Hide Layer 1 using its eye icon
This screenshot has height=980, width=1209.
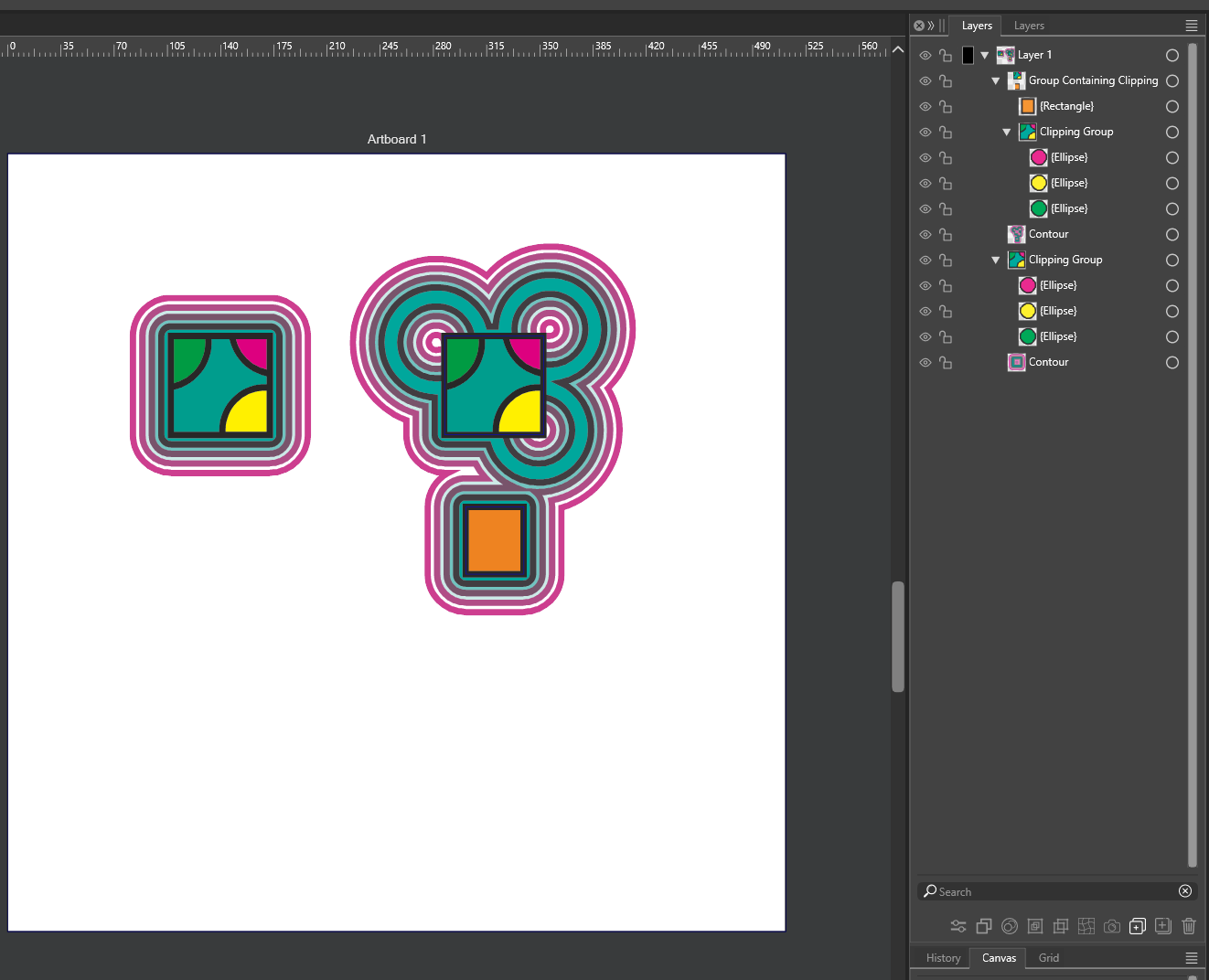click(925, 56)
